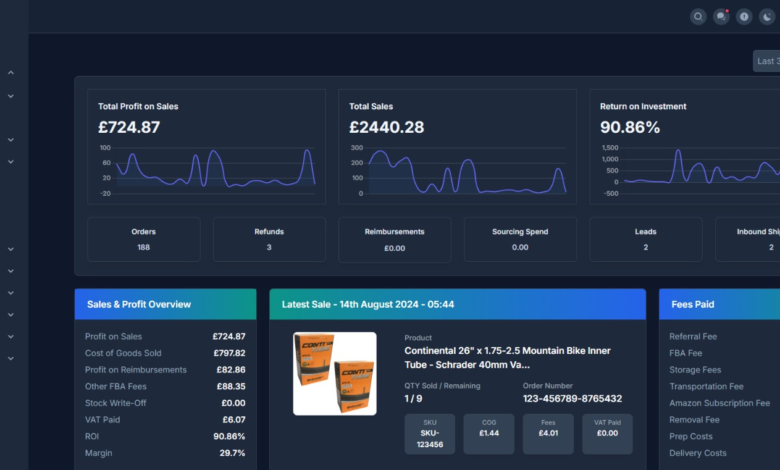Image resolution: width=780 pixels, height=470 pixels.
Task: Open the Orders 188 stat card
Action: tap(144, 239)
